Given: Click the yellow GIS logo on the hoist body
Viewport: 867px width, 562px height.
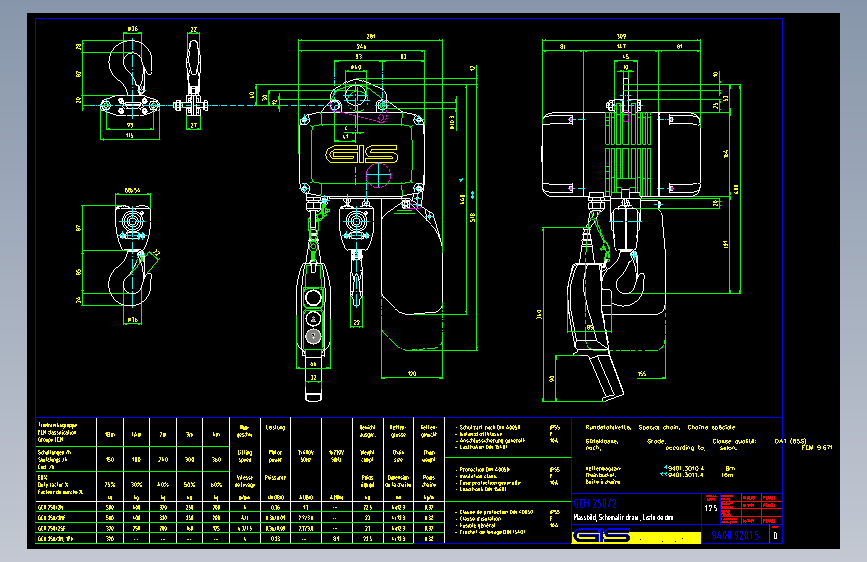Looking at the screenshot, I should (x=361, y=154).
